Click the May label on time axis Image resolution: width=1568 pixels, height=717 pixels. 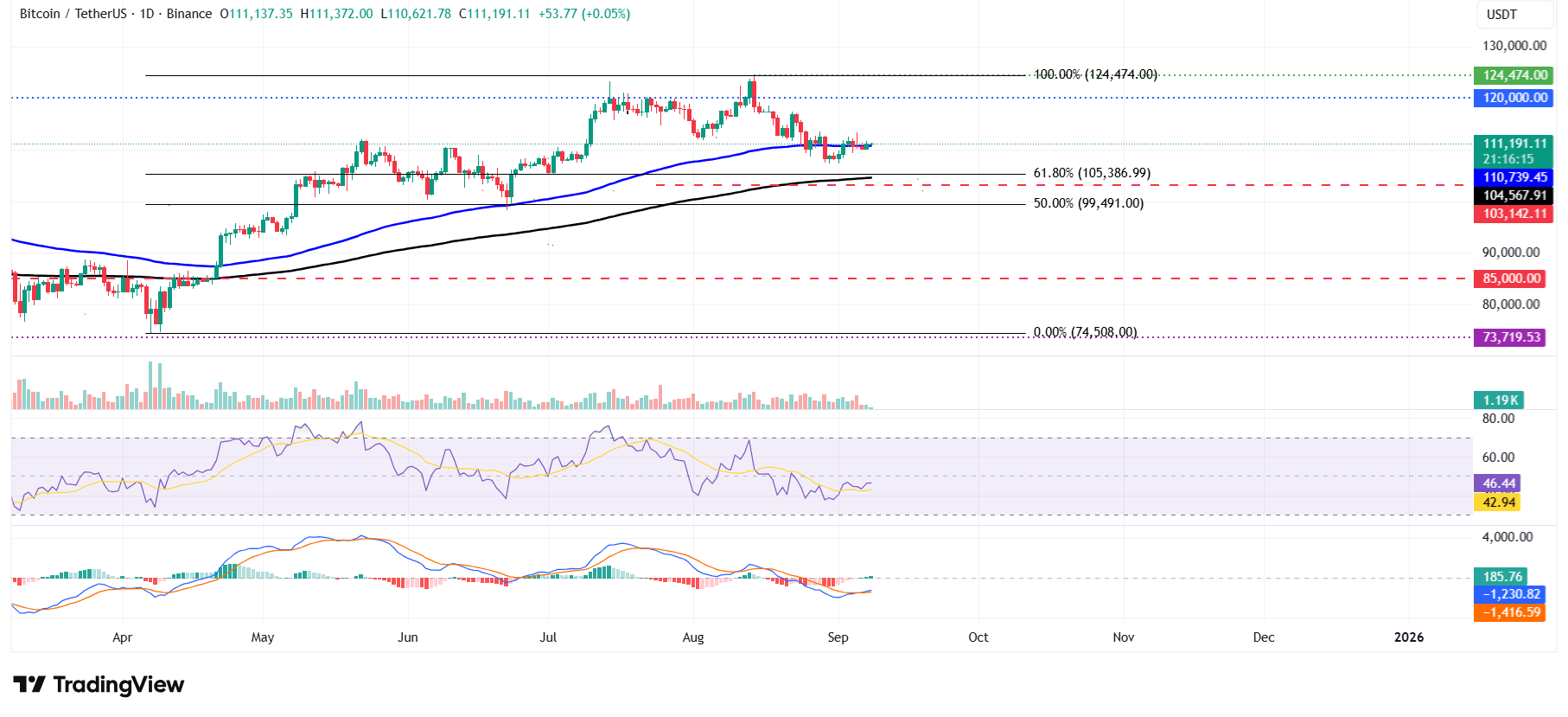[x=263, y=637]
